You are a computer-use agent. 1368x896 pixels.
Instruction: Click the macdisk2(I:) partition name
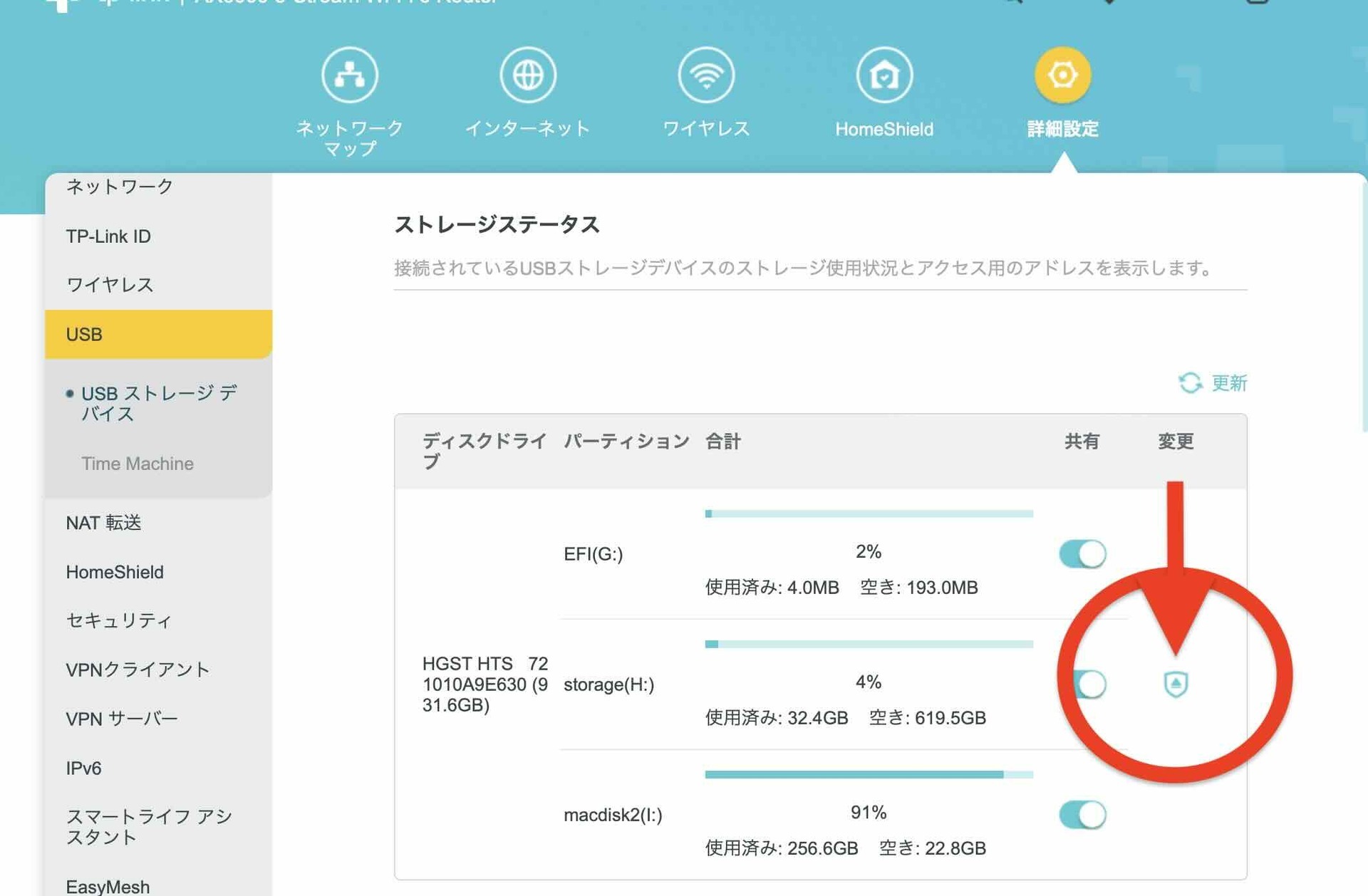coord(613,814)
